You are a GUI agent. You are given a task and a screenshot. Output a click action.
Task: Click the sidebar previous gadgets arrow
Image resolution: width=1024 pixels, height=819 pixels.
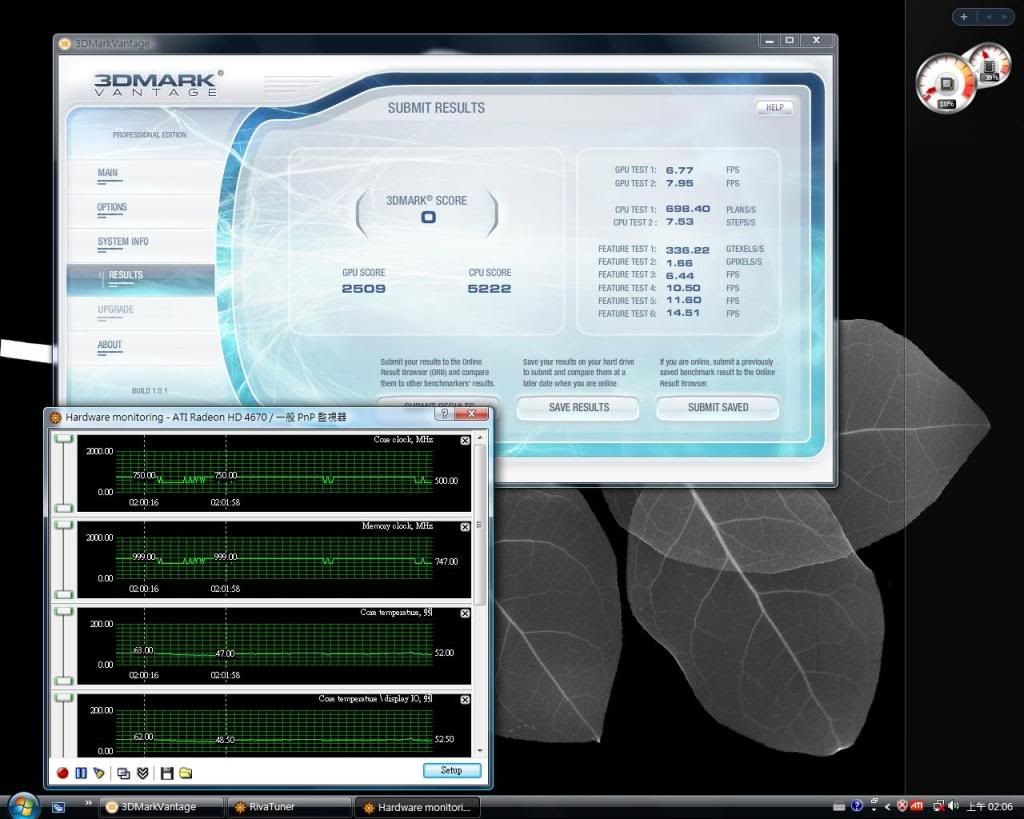tap(989, 17)
